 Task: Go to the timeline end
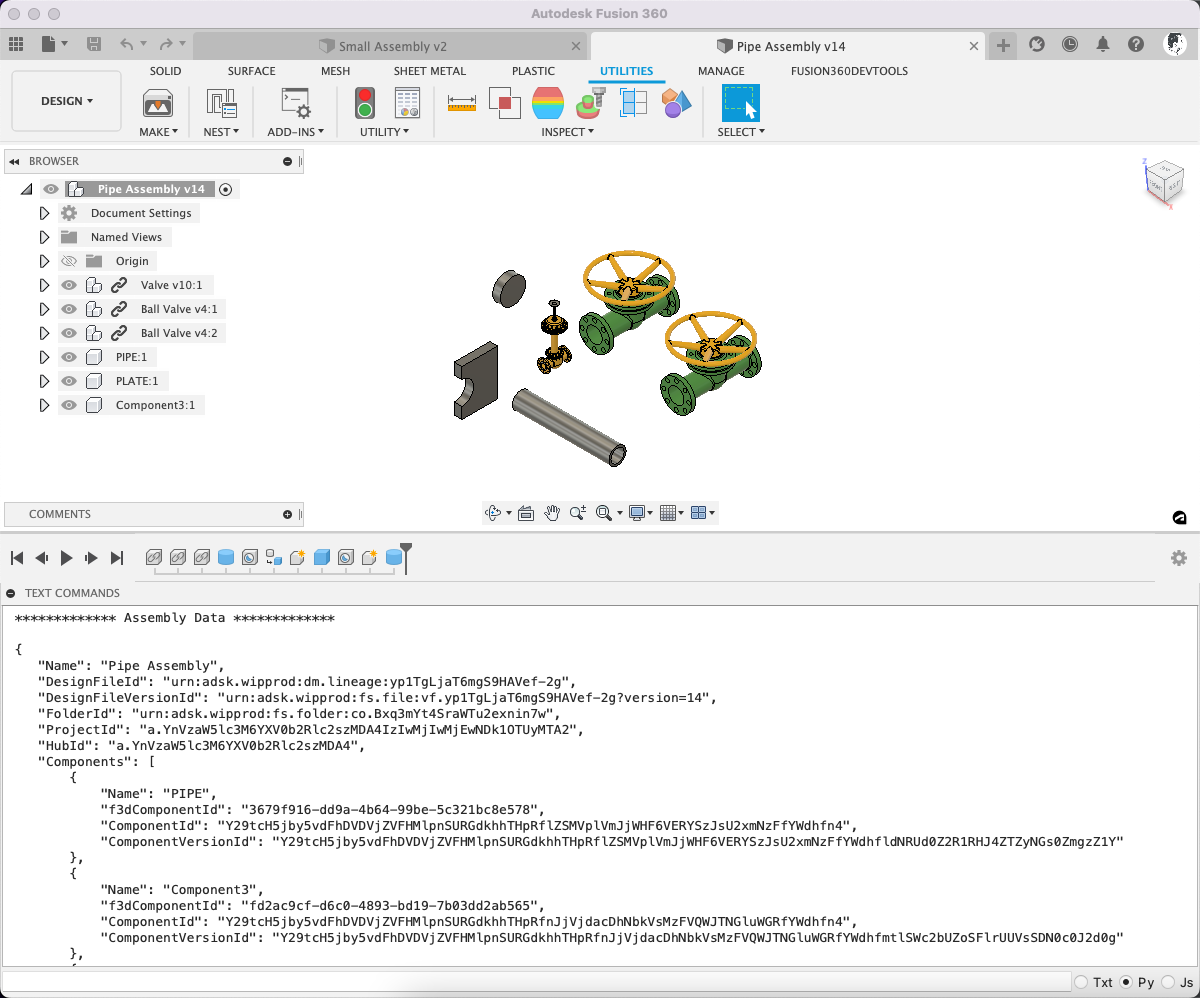pos(117,558)
